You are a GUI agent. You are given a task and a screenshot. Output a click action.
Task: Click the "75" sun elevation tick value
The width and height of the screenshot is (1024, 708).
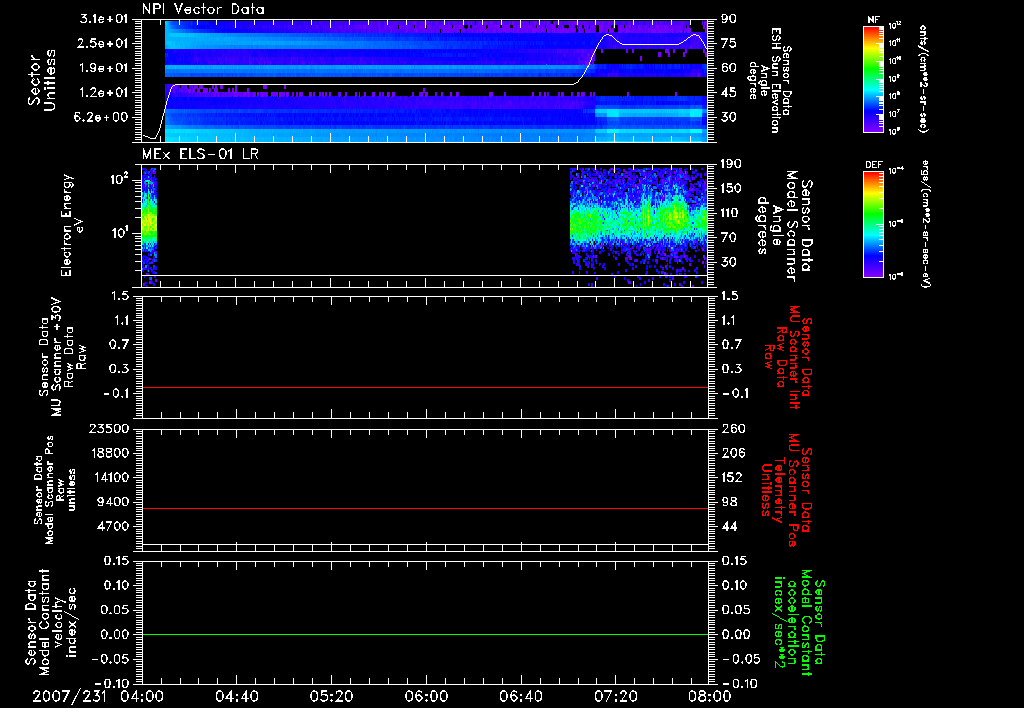[728, 43]
